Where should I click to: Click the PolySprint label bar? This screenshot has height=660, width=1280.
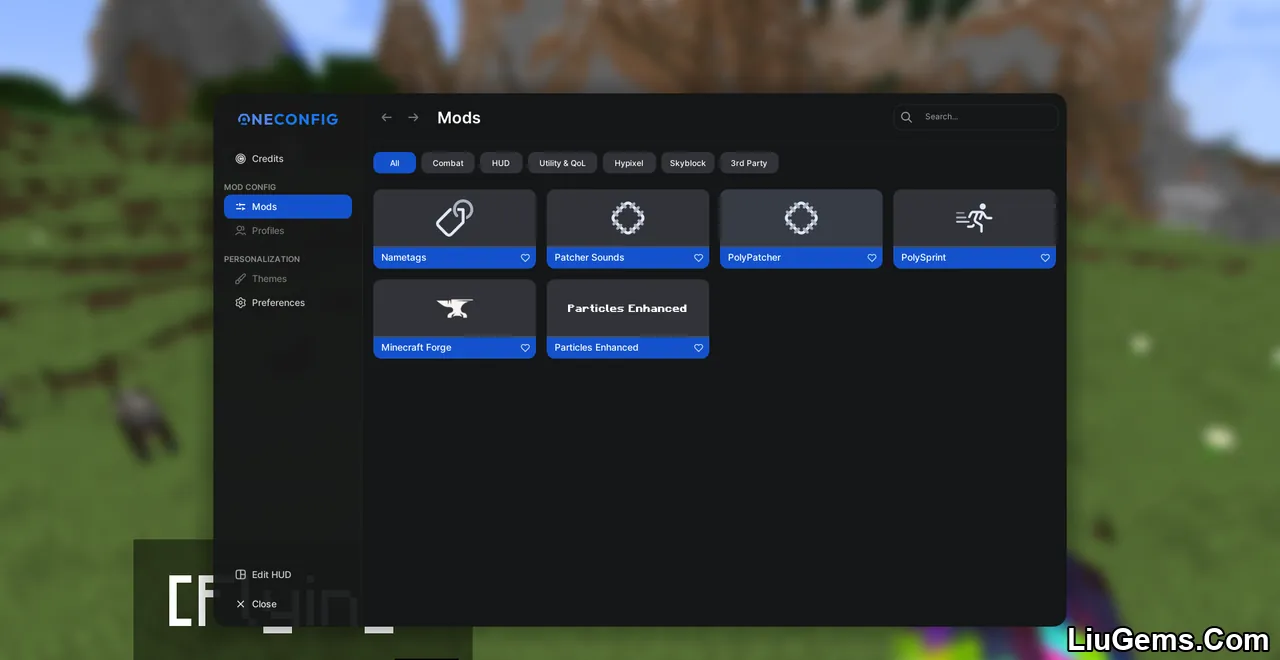pyautogui.click(x=974, y=258)
